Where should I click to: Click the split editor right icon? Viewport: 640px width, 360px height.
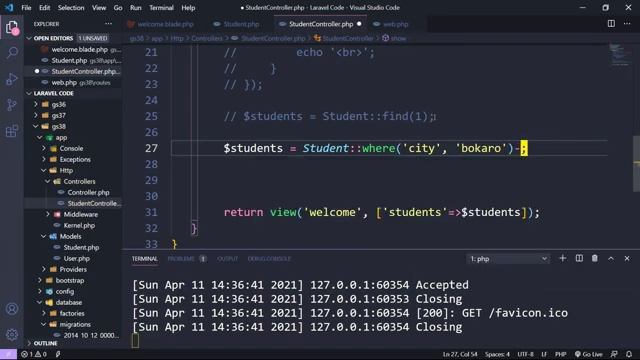[611, 24]
